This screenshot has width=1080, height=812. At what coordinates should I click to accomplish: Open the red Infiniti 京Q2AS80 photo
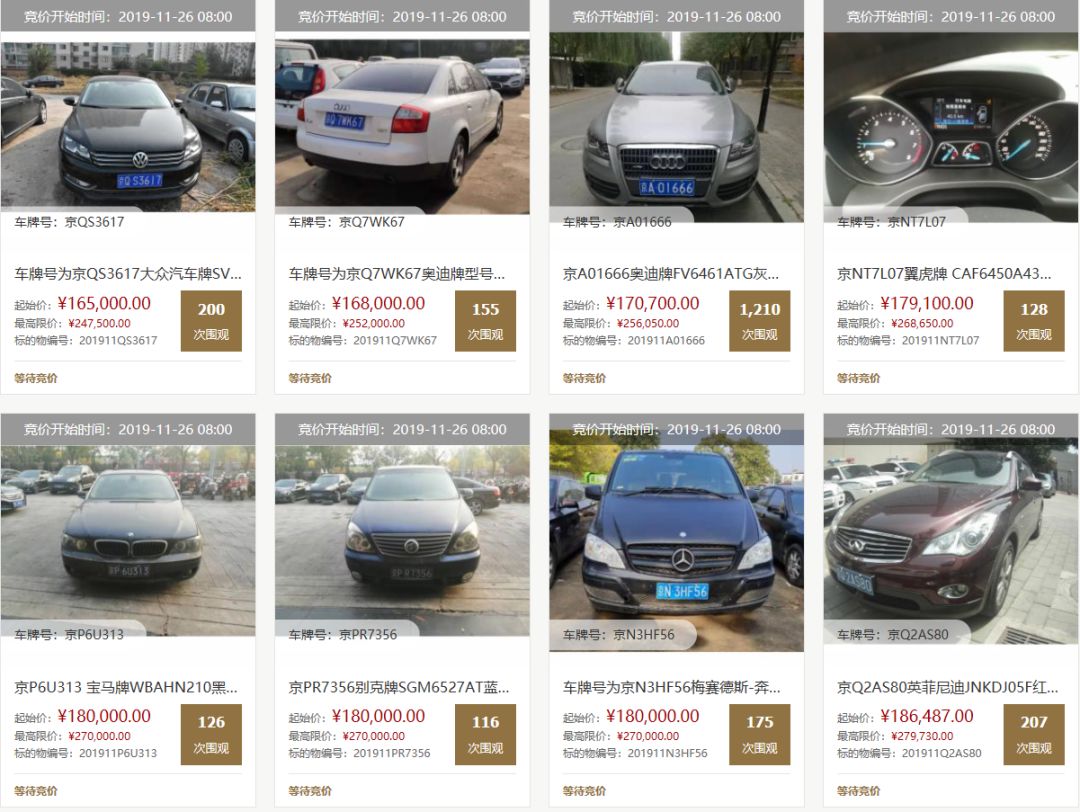pyautogui.click(x=951, y=541)
